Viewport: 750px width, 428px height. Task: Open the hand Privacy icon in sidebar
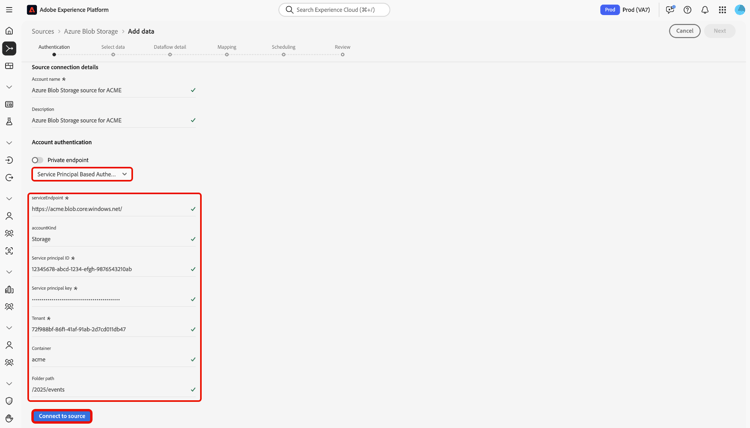coord(9,418)
